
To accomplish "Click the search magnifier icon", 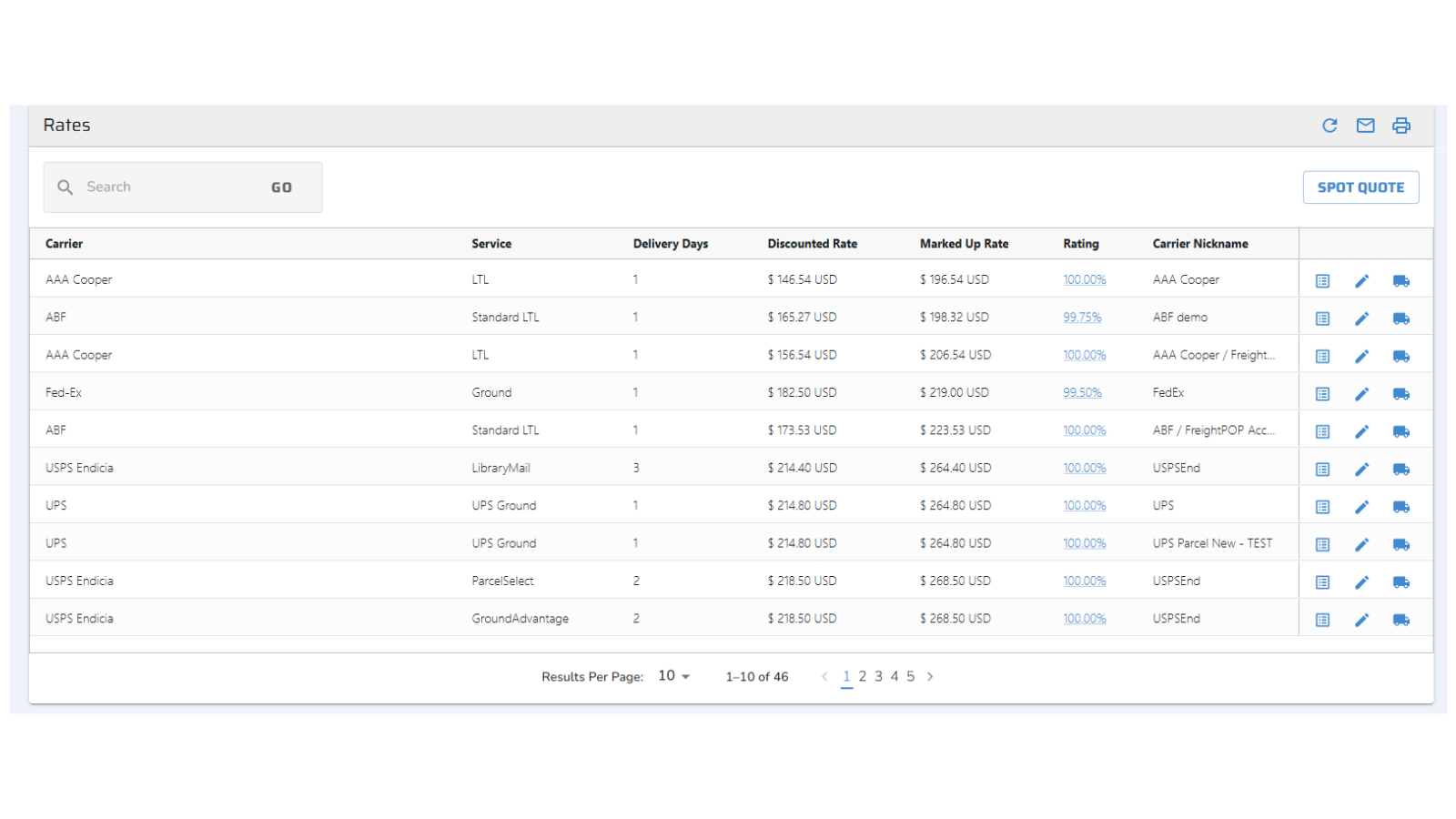I will tap(66, 187).
